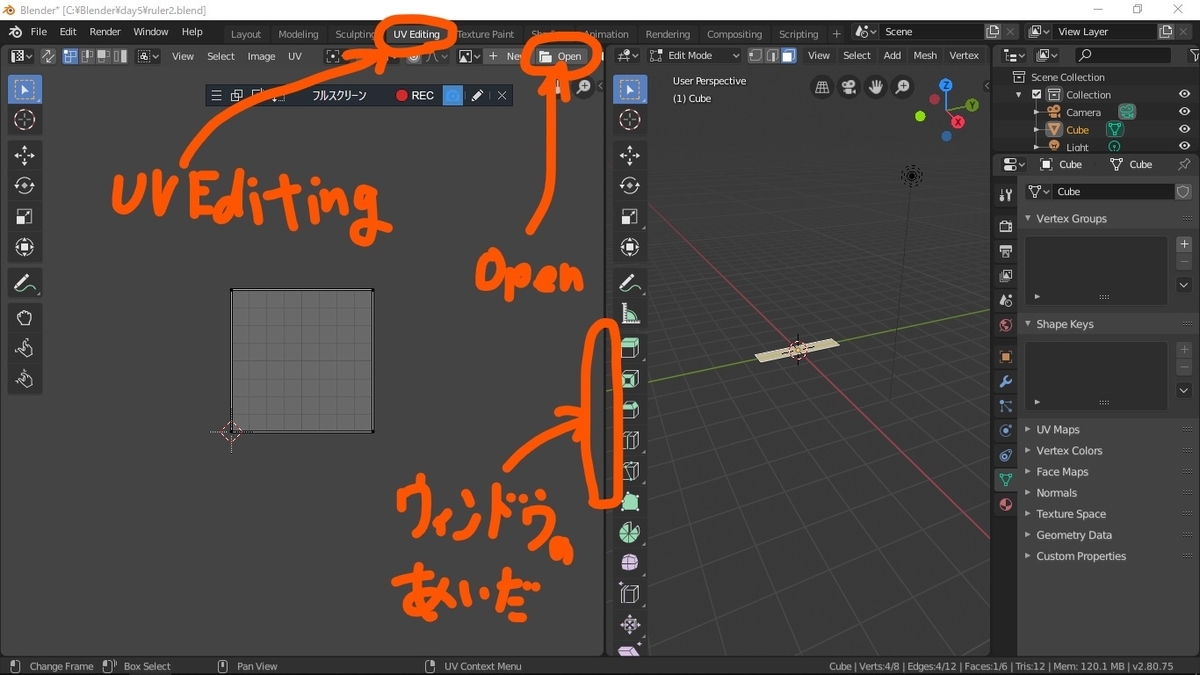Expand the UV Maps panel
The width and height of the screenshot is (1200, 675).
1028,430
